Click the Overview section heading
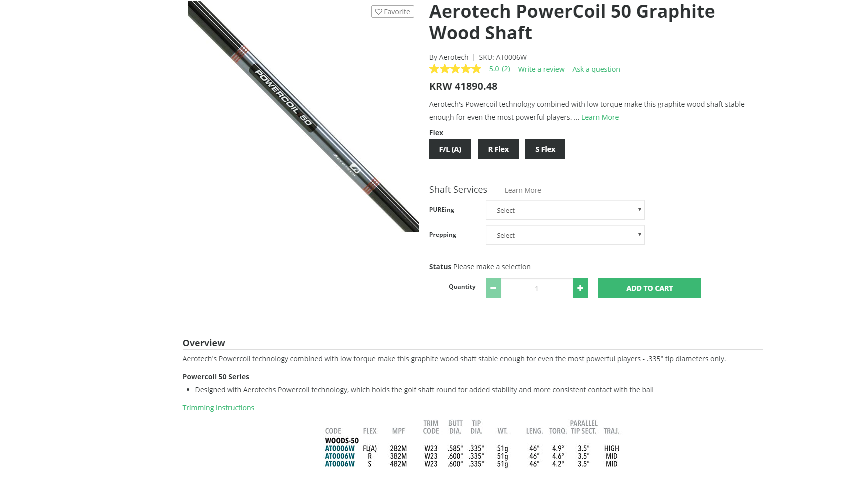This screenshot has height=481, width=862. [204, 342]
